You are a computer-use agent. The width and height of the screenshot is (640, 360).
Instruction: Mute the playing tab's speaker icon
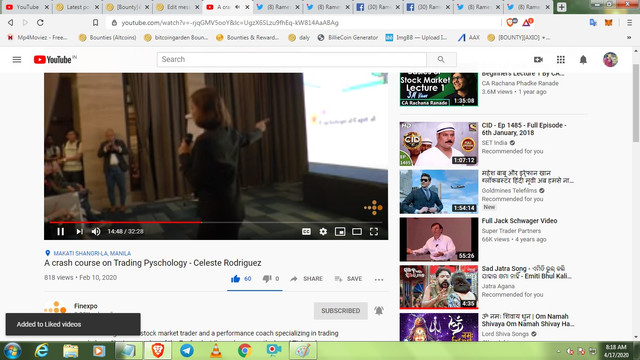(x=238, y=7)
